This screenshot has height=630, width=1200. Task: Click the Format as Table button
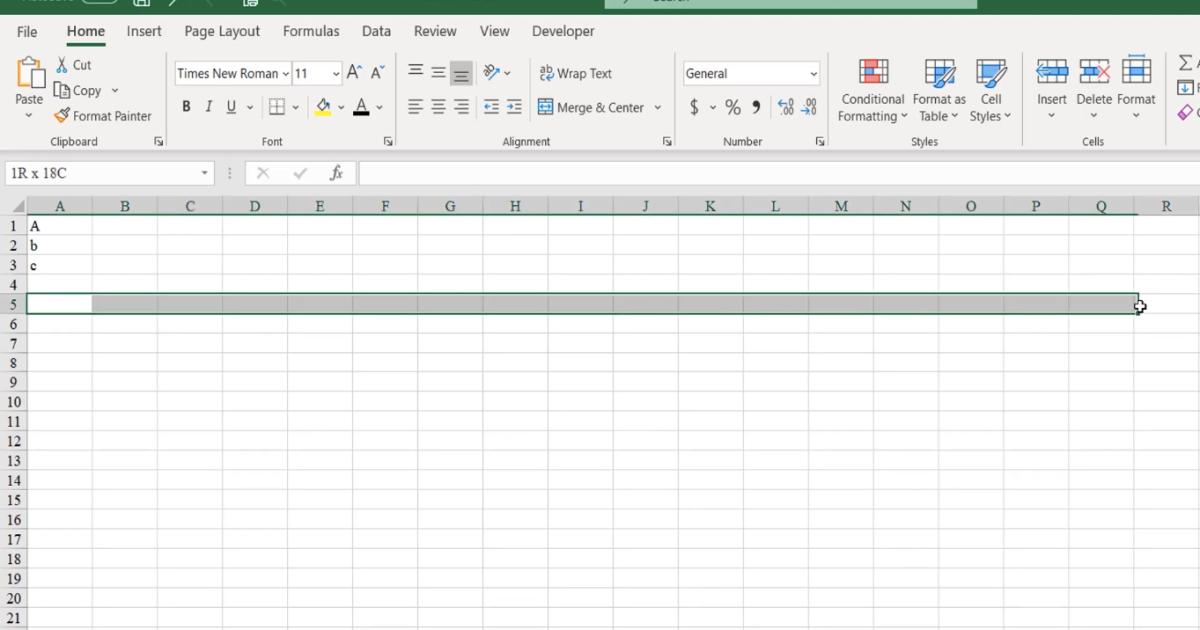[x=939, y=90]
